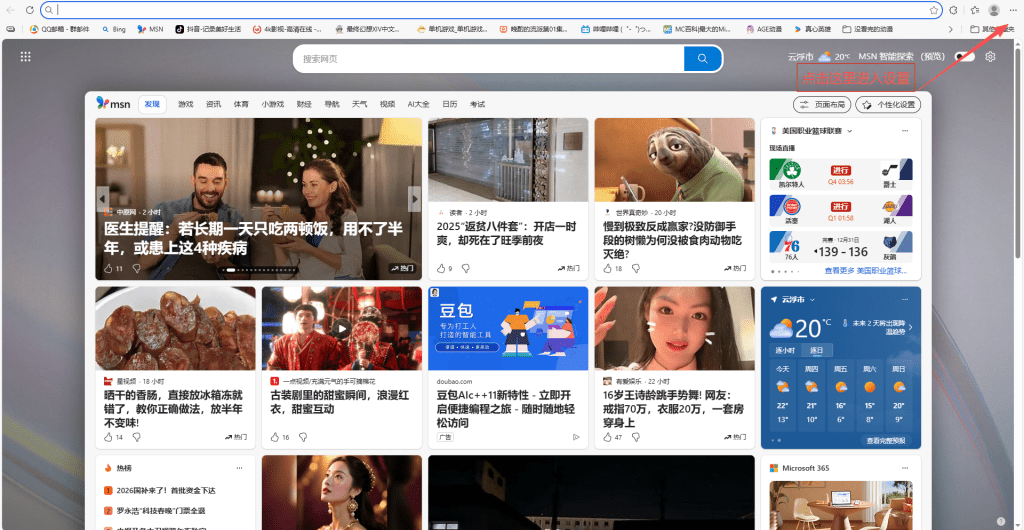Switch to the 游戏 tab

pyautogui.click(x=185, y=104)
